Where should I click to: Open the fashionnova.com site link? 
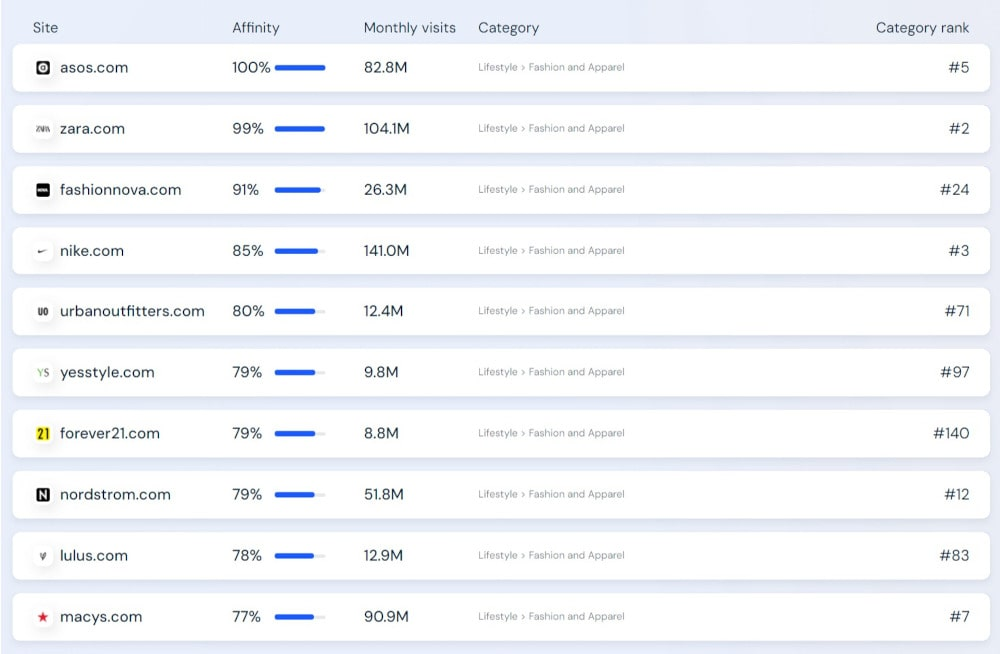[x=121, y=190]
